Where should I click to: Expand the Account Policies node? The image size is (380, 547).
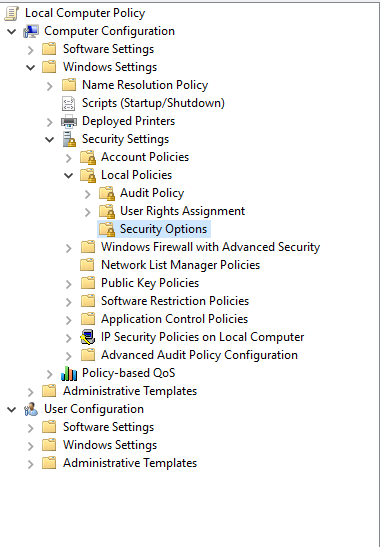[x=68, y=158]
